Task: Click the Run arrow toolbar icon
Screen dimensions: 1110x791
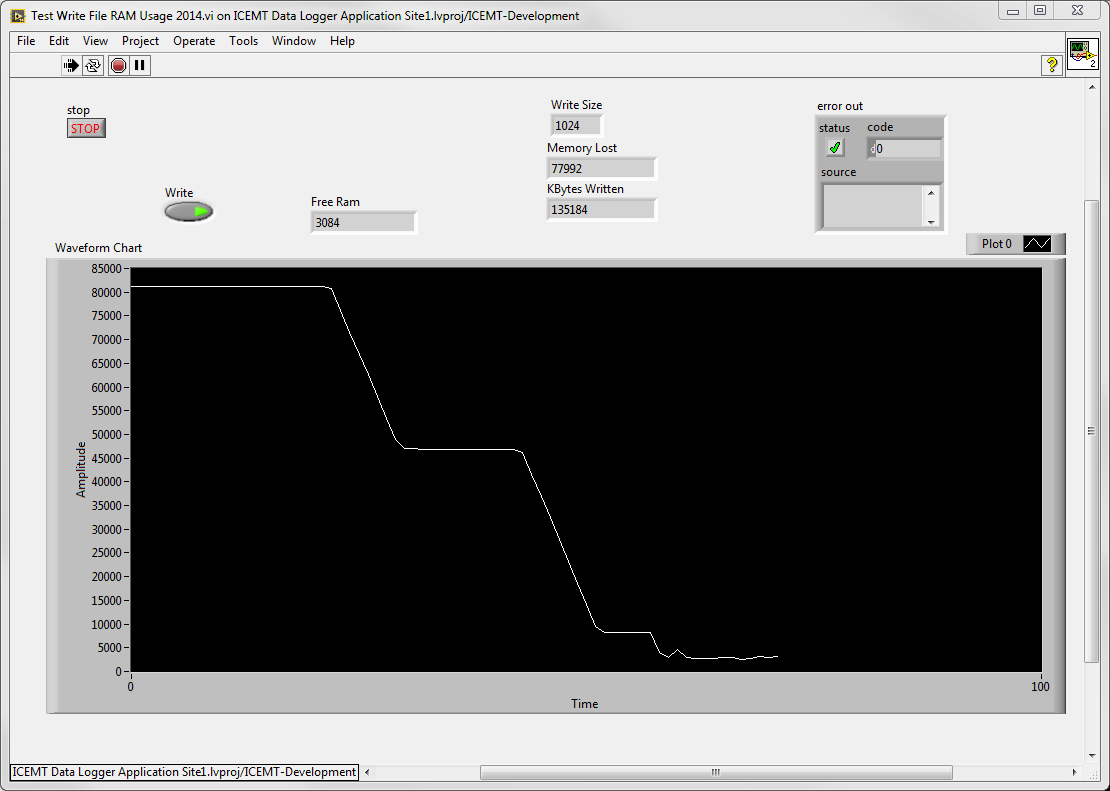Action: 71,66
